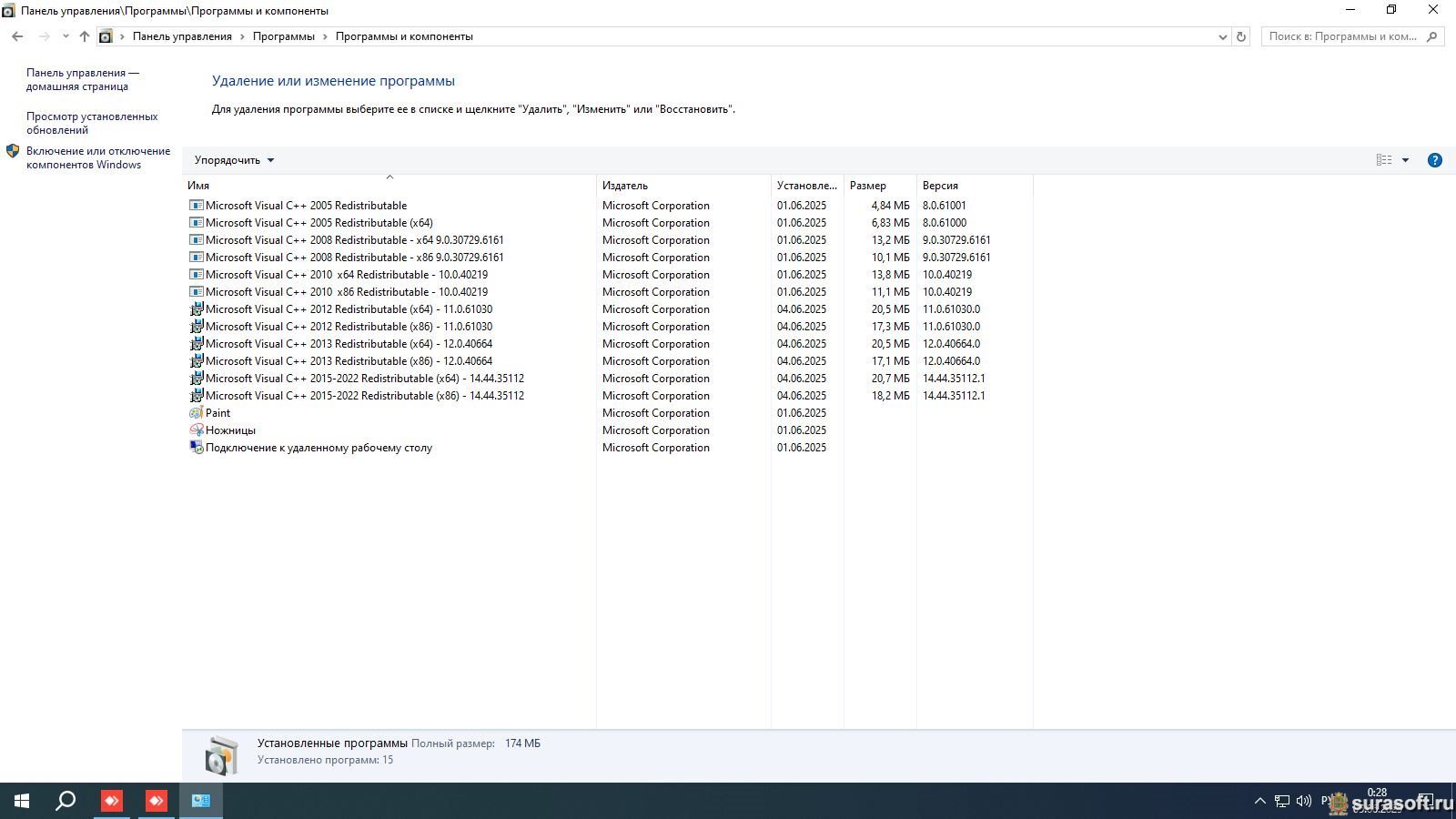1456x819 pixels.
Task: Click installed programs icon in details pane
Action: (221, 755)
